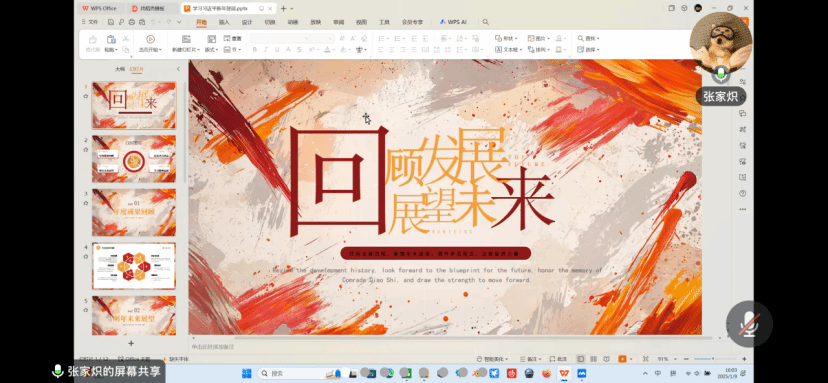The height and width of the screenshot is (383, 828).
Task: Toggle normal view button in status bar
Action: (x=581, y=359)
